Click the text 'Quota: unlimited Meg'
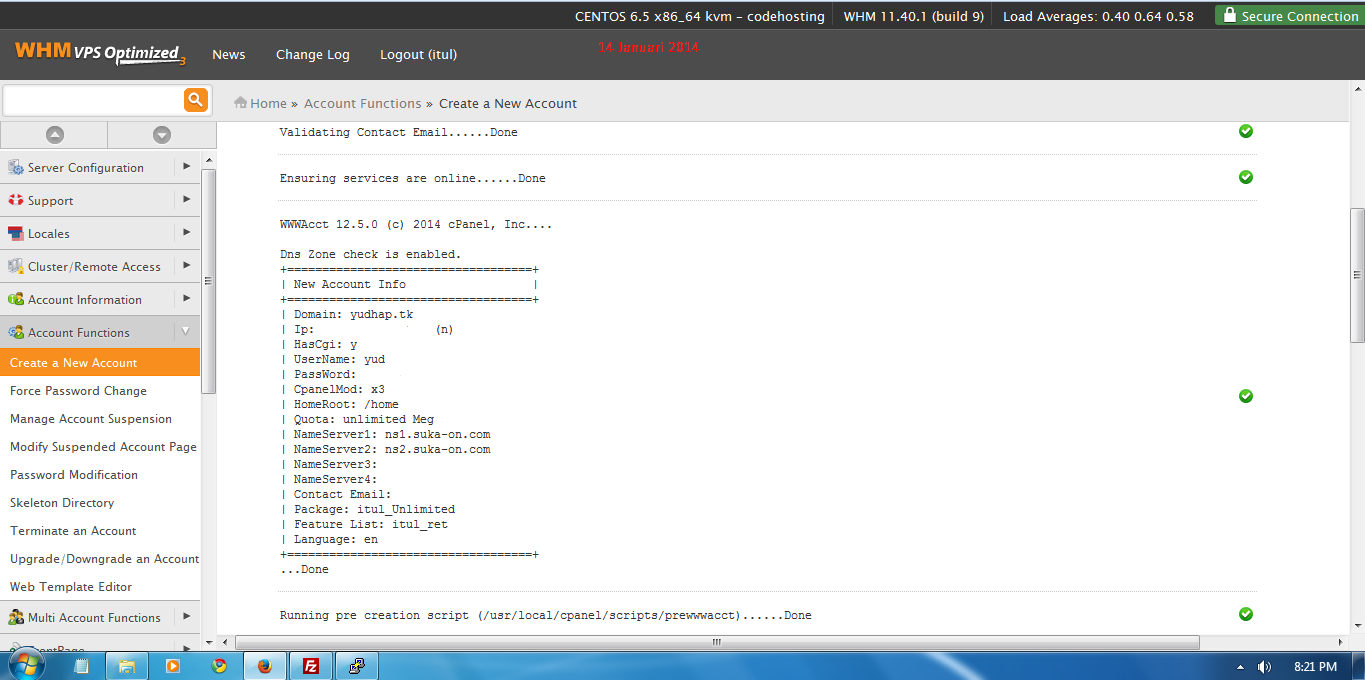The height and width of the screenshot is (680, 1365). coord(364,419)
